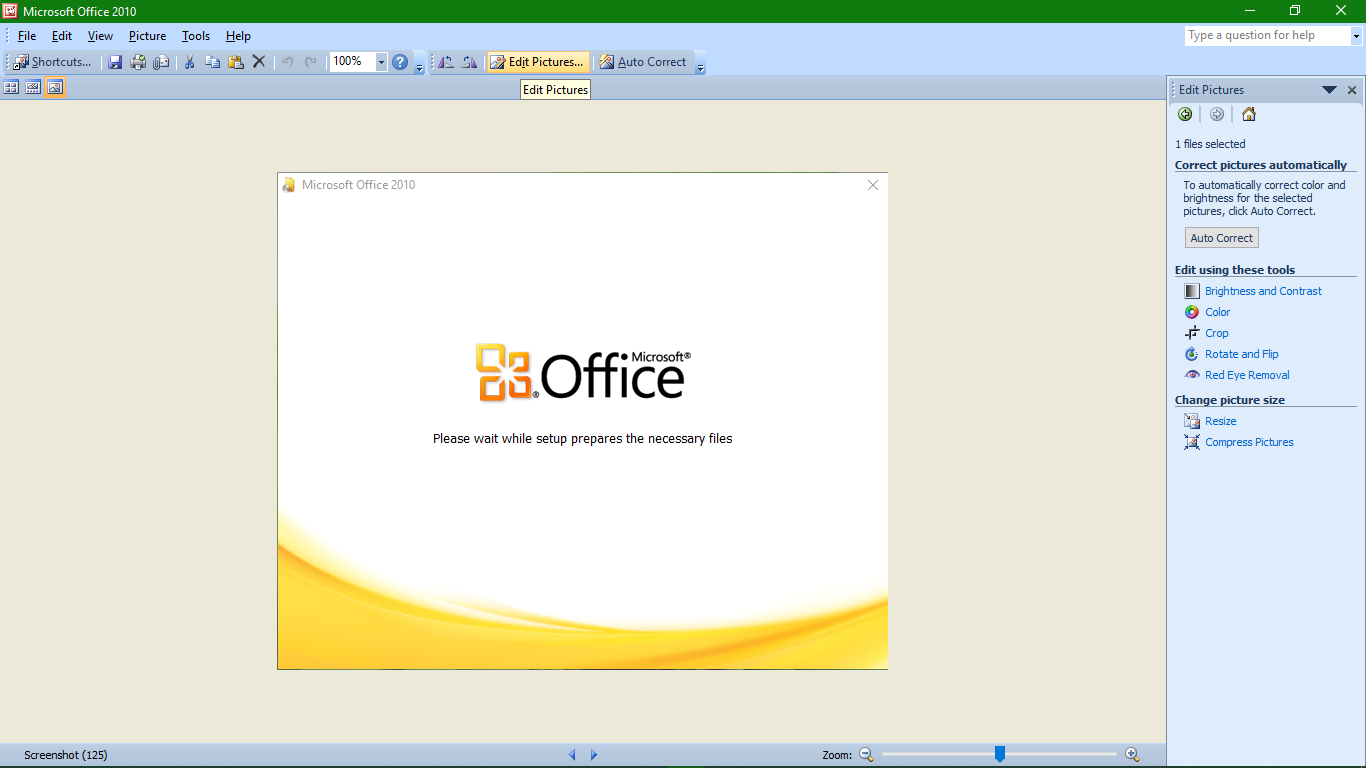Click the Type a question for help box
Screen dimensions: 1366x768
1268,36
